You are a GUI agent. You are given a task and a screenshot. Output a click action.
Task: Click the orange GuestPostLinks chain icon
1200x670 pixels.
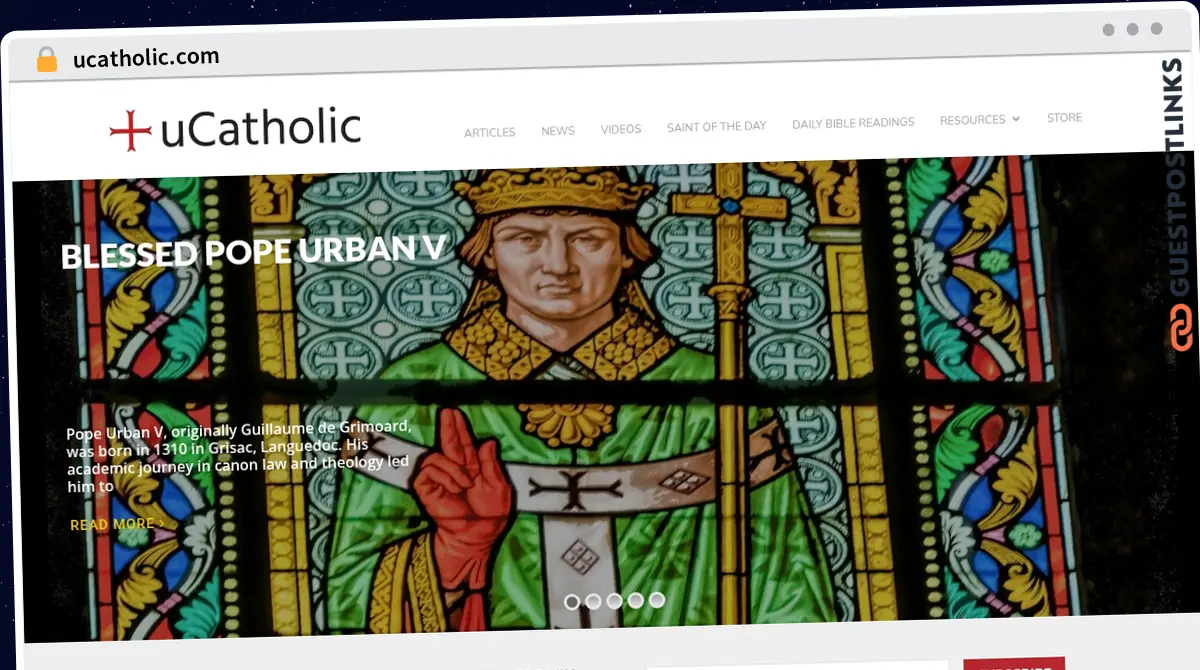tap(1181, 328)
